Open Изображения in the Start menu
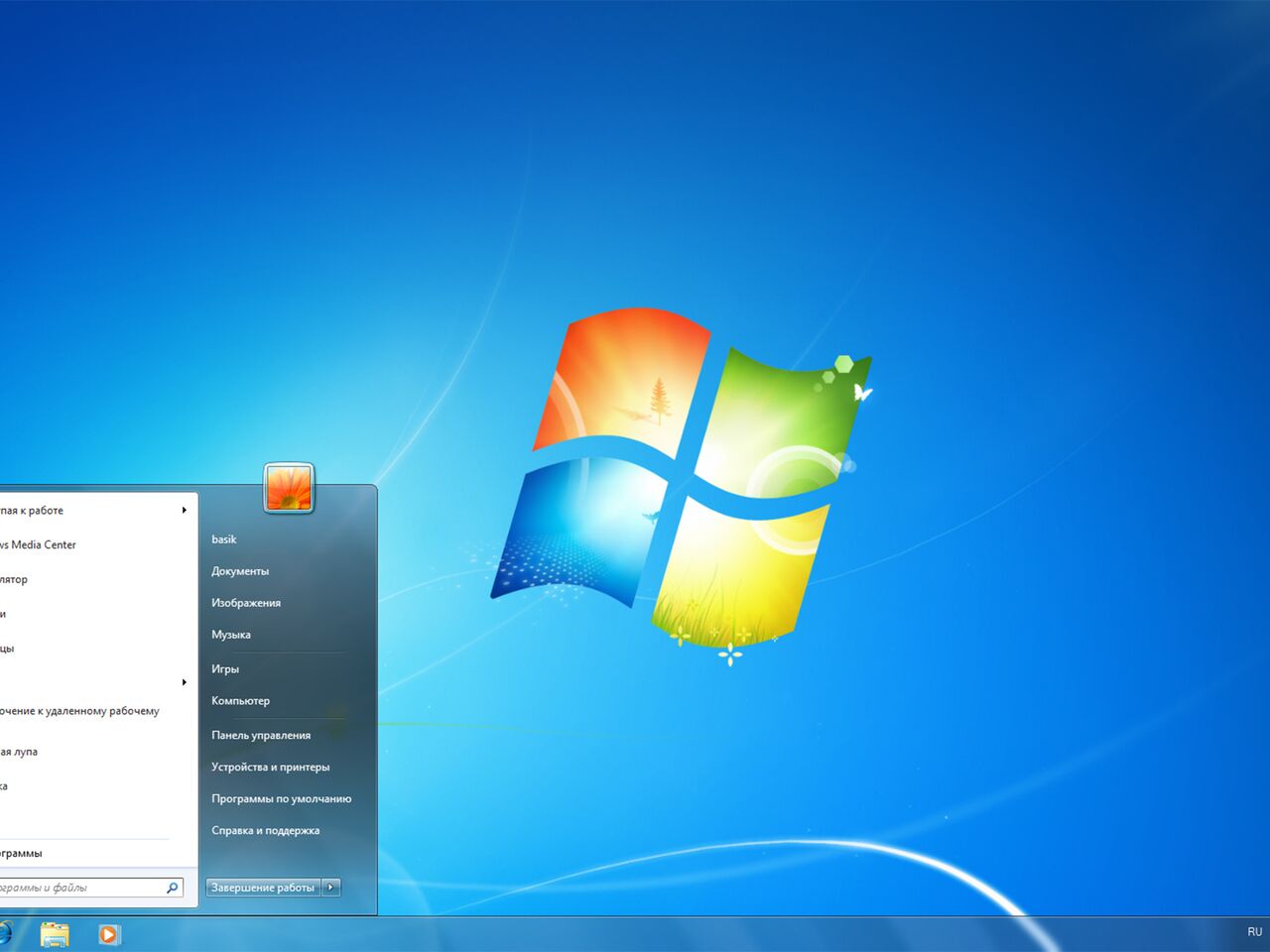 tap(246, 603)
